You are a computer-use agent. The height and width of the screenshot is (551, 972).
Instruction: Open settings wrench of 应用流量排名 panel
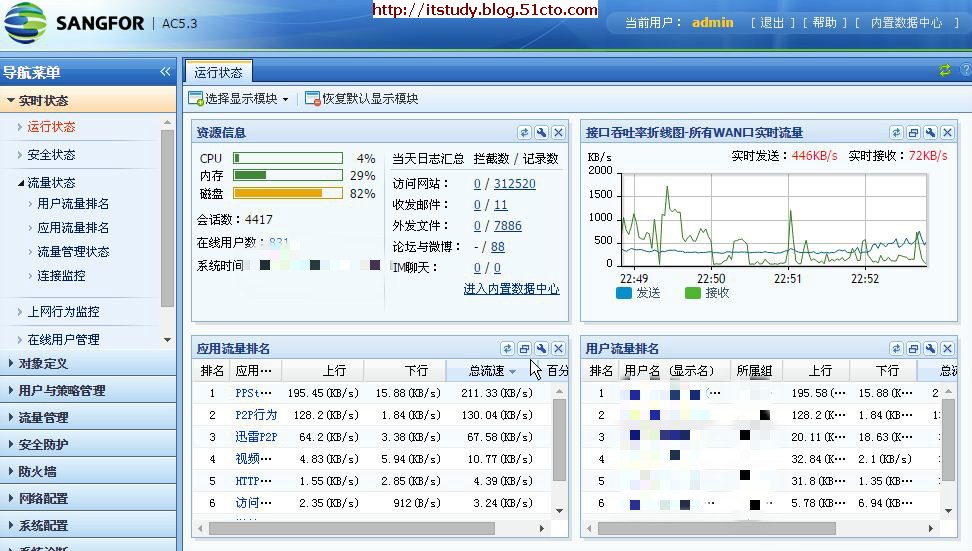click(541, 349)
